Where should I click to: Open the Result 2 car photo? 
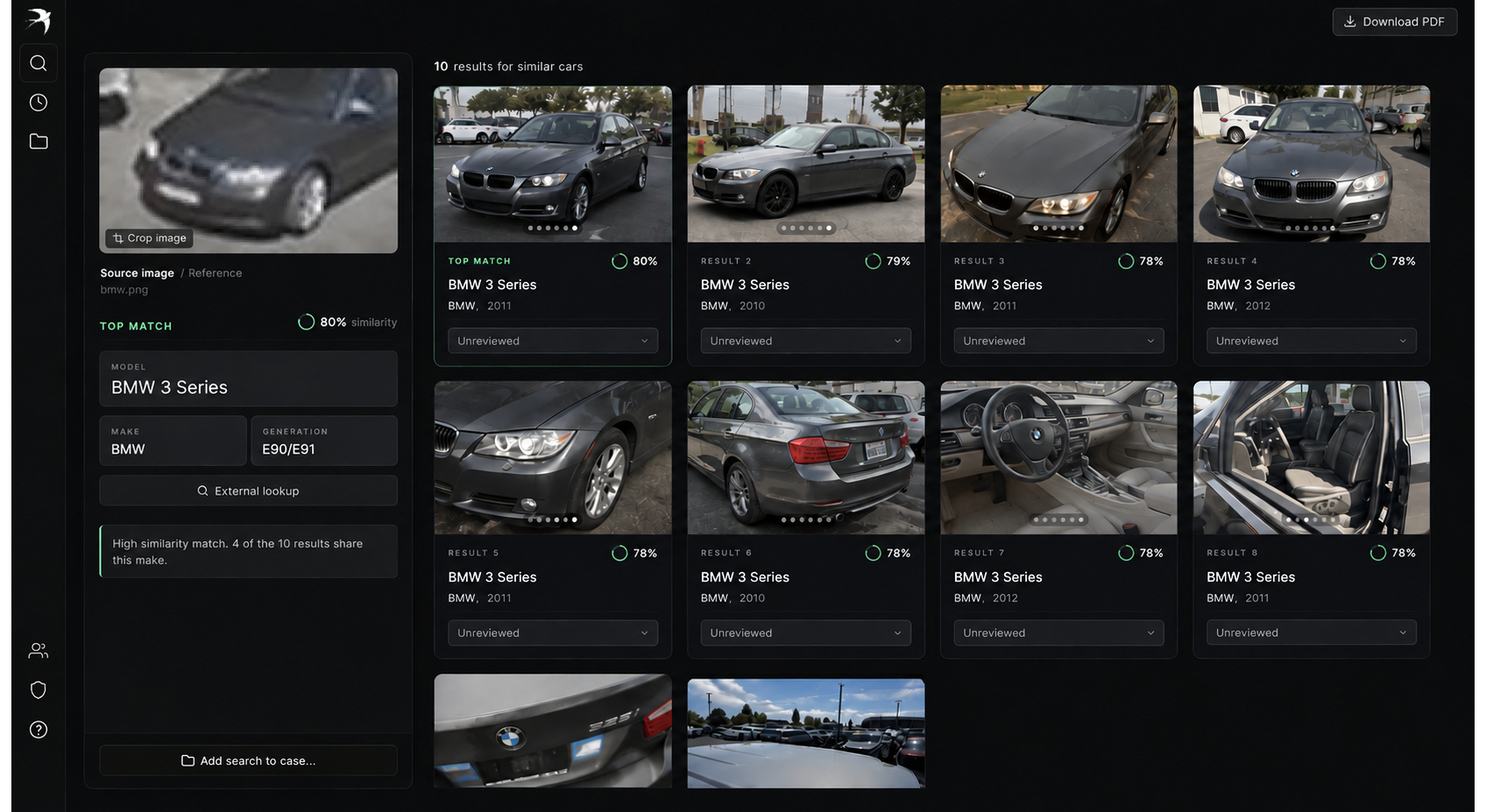point(806,164)
